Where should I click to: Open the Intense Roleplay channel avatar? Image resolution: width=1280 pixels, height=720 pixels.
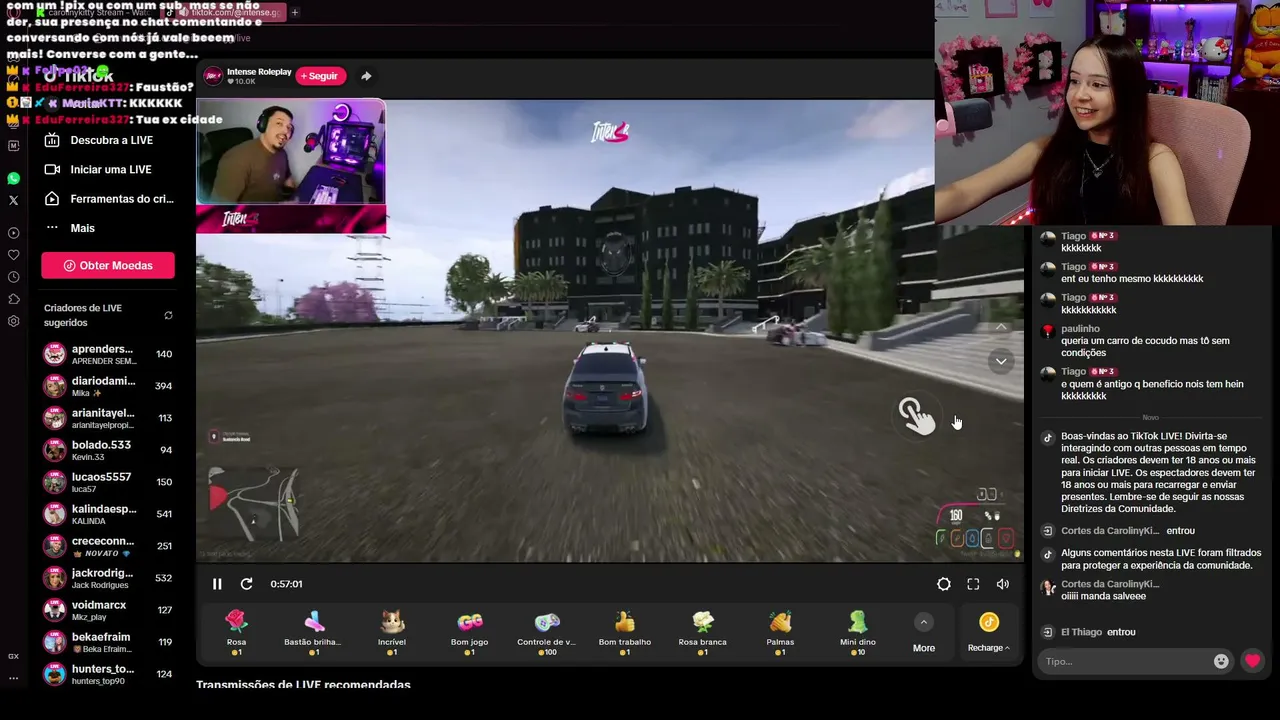[x=213, y=76]
